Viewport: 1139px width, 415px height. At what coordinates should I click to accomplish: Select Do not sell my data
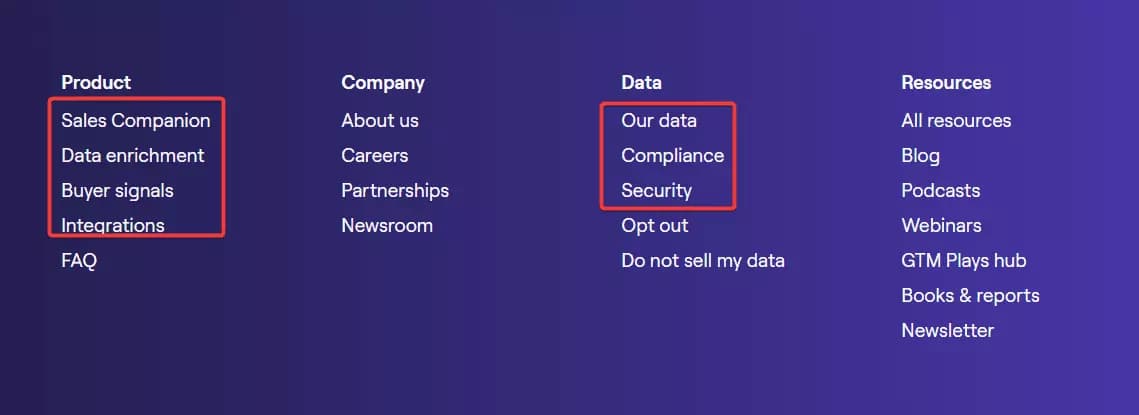(702, 261)
